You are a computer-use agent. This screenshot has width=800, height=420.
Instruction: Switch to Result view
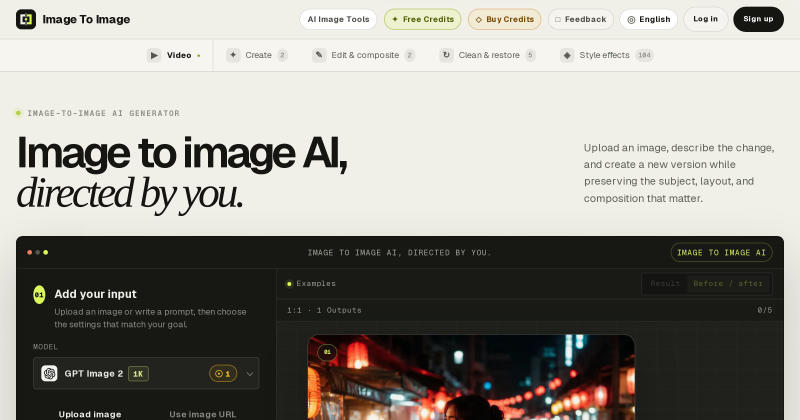[665, 284]
